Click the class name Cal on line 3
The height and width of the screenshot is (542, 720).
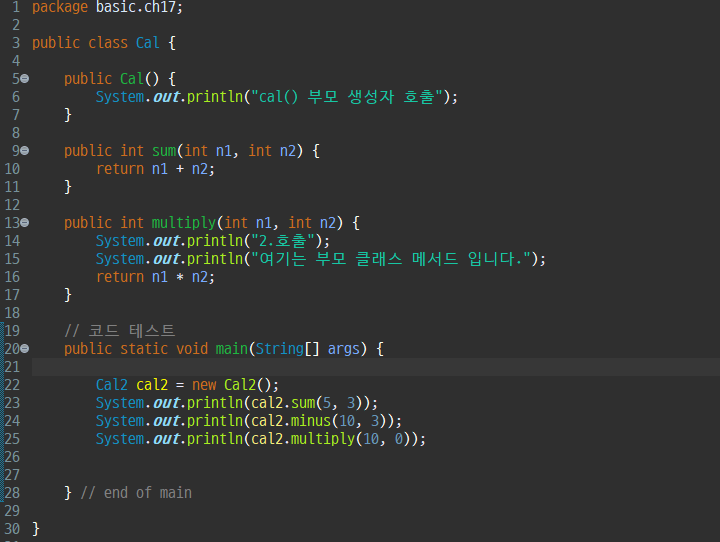click(147, 43)
